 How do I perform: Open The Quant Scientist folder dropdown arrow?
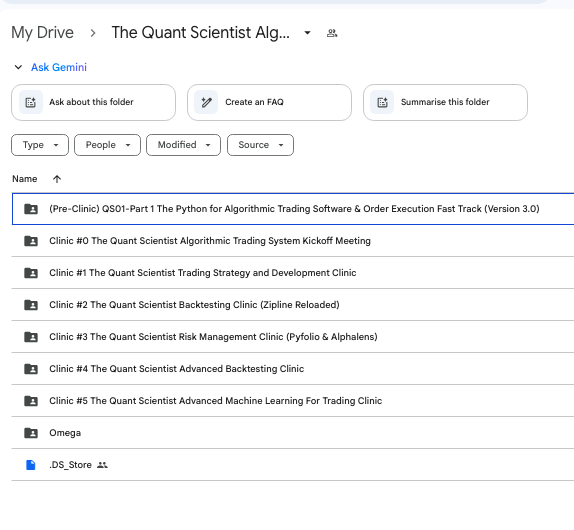[308, 33]
